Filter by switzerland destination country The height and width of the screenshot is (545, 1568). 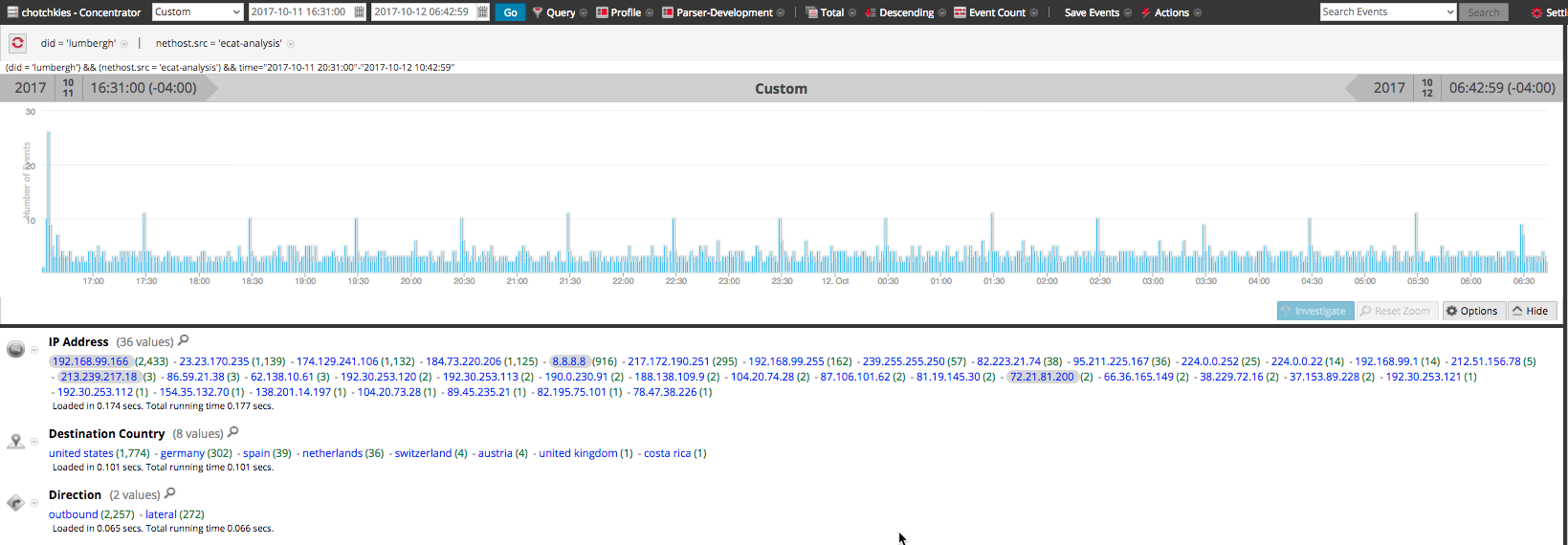[x=423, y=453]
